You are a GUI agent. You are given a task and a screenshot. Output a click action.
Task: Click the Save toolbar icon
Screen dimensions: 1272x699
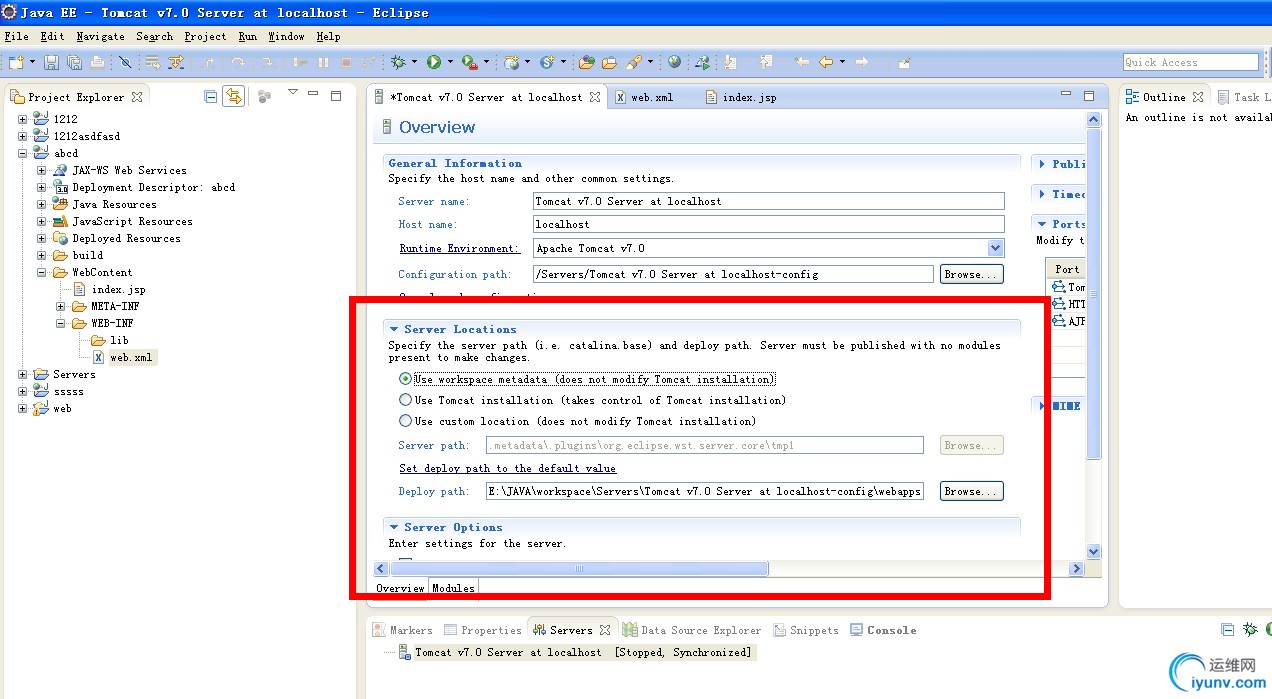[x=51, y=62]
